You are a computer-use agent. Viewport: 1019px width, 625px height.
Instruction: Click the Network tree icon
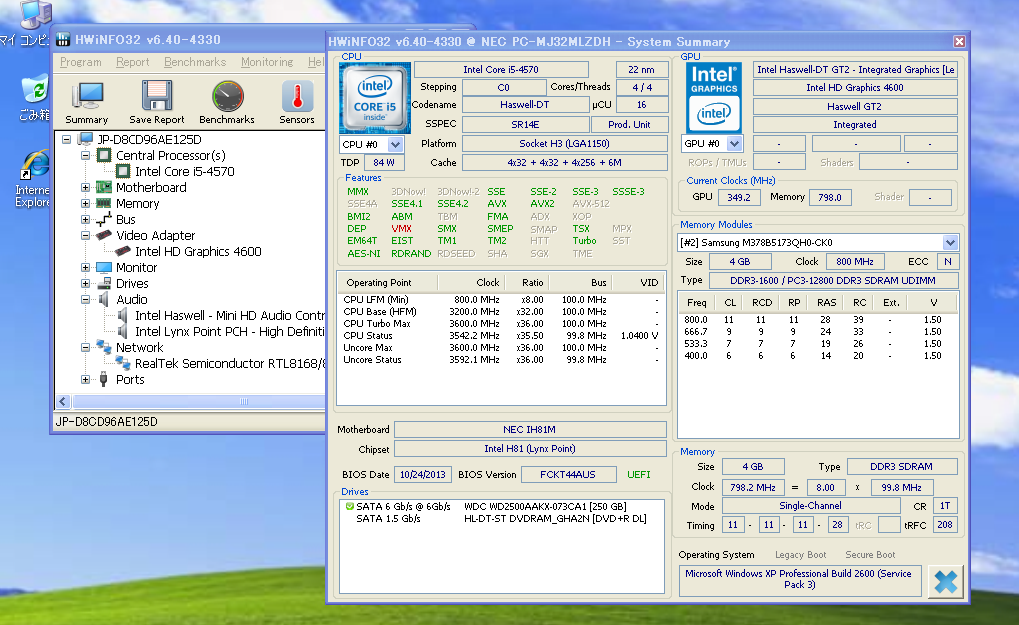point(104,347)
